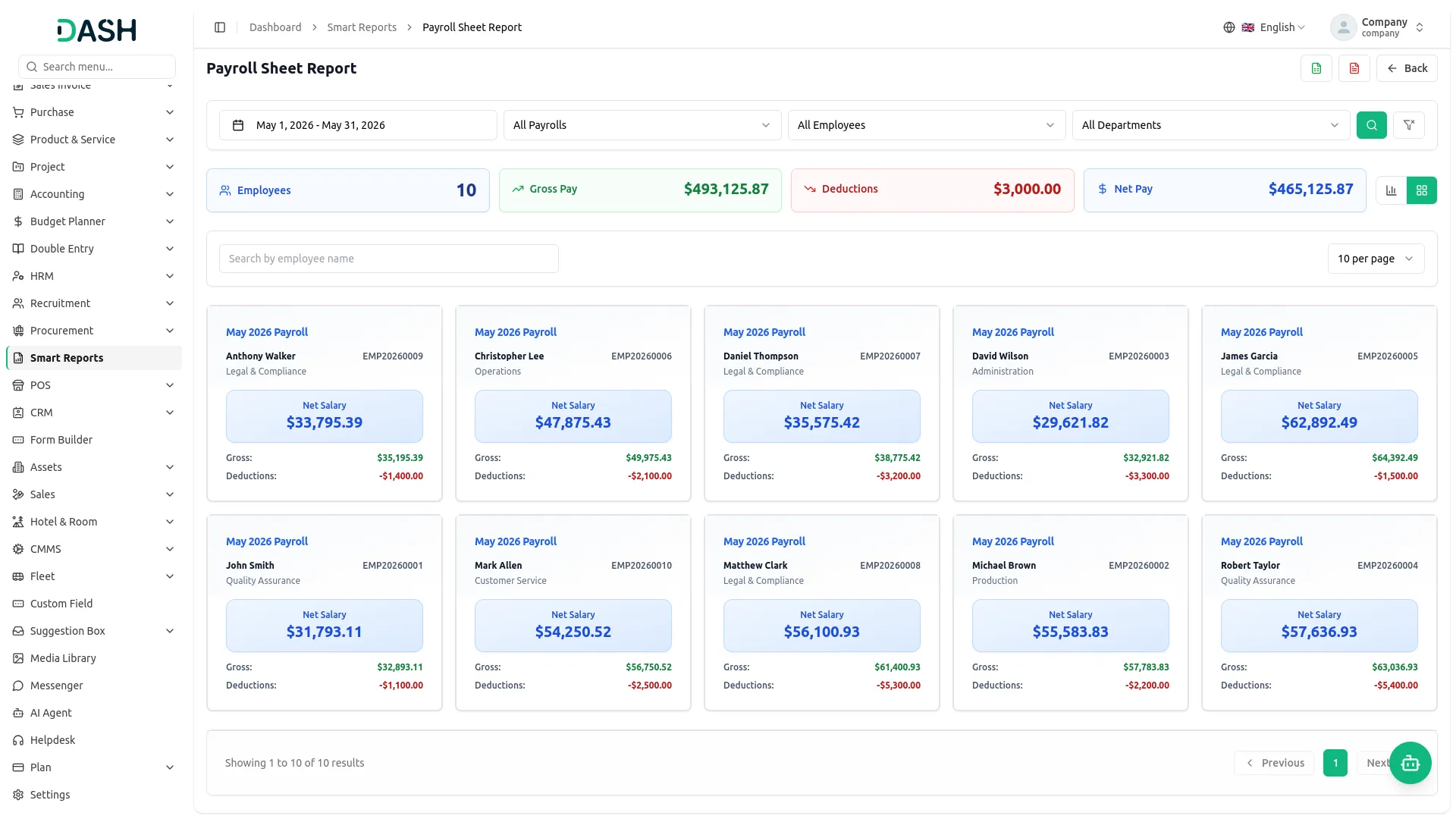The image size is (1456, 819).
Task: Export report as PDF red icon
Action: pos(1354,68)
